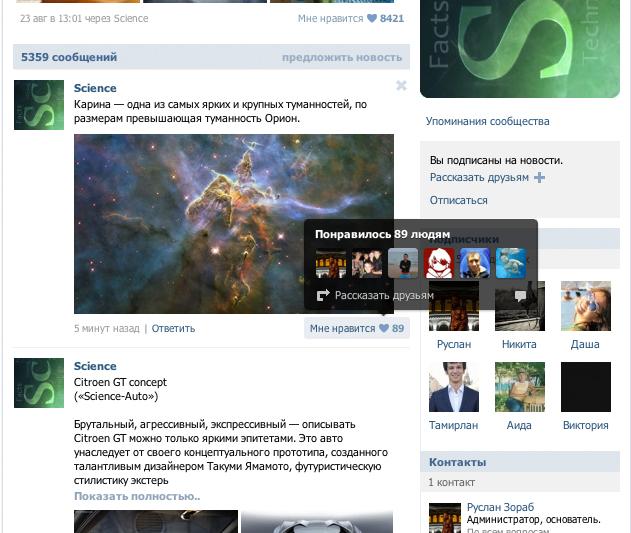Open the Руслан Зораб contact link
The height and width of the screenshot is (533, 631).
coord(500,507)
